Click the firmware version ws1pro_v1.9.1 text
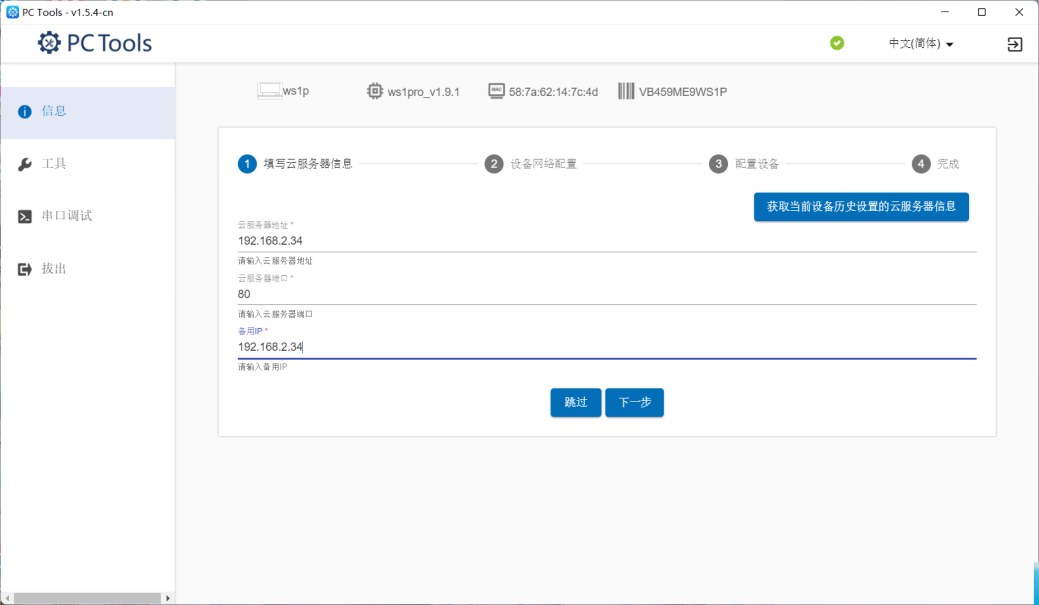Screen dimensions: 1039x605 coord(423,92)
